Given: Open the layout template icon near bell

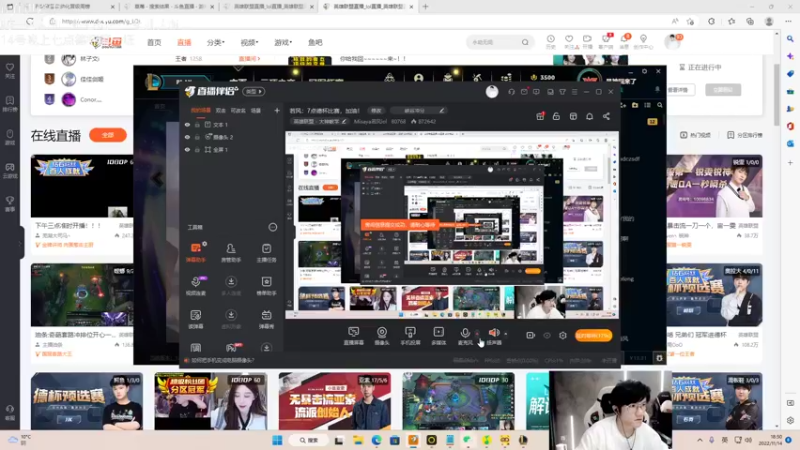Looking at the screenshot, I should pos(573,116).
